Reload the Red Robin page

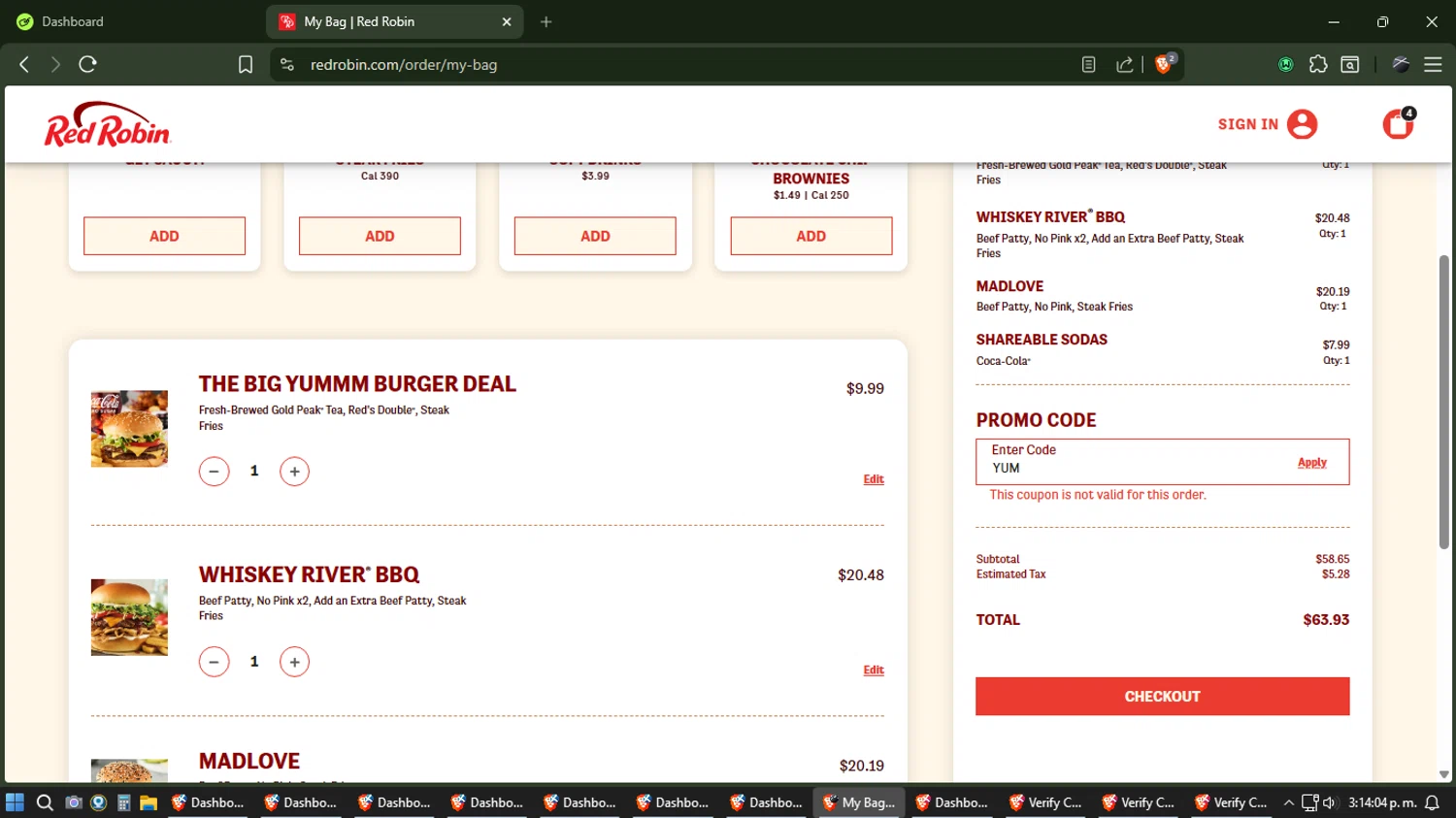click(x=87, y=64)
